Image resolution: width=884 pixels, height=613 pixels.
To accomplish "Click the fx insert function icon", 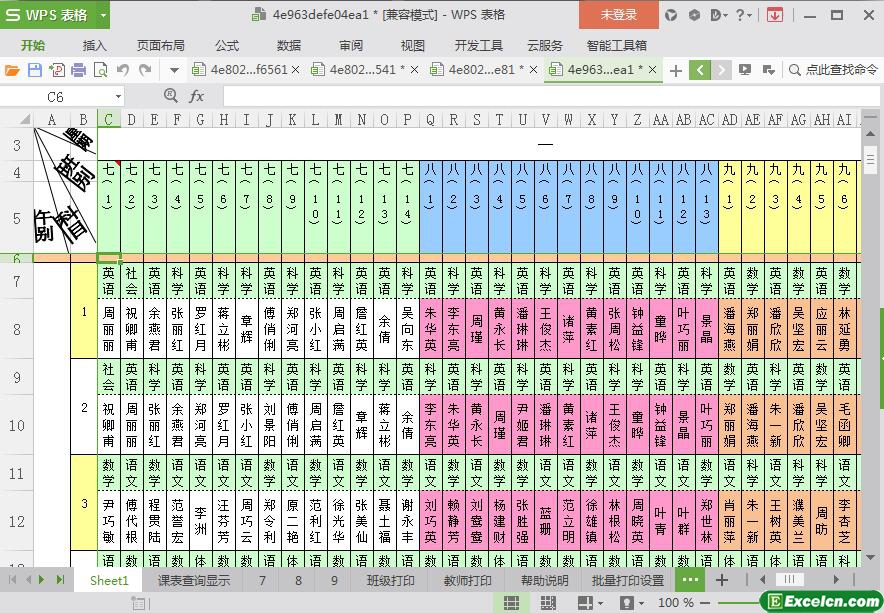I will 197,97.
